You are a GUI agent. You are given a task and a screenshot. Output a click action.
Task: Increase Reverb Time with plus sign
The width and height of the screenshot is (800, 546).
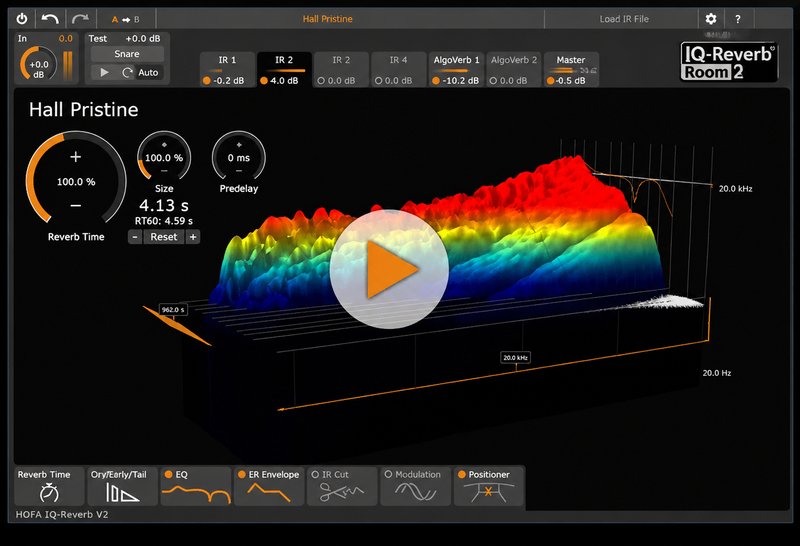[x=76, y=157]
